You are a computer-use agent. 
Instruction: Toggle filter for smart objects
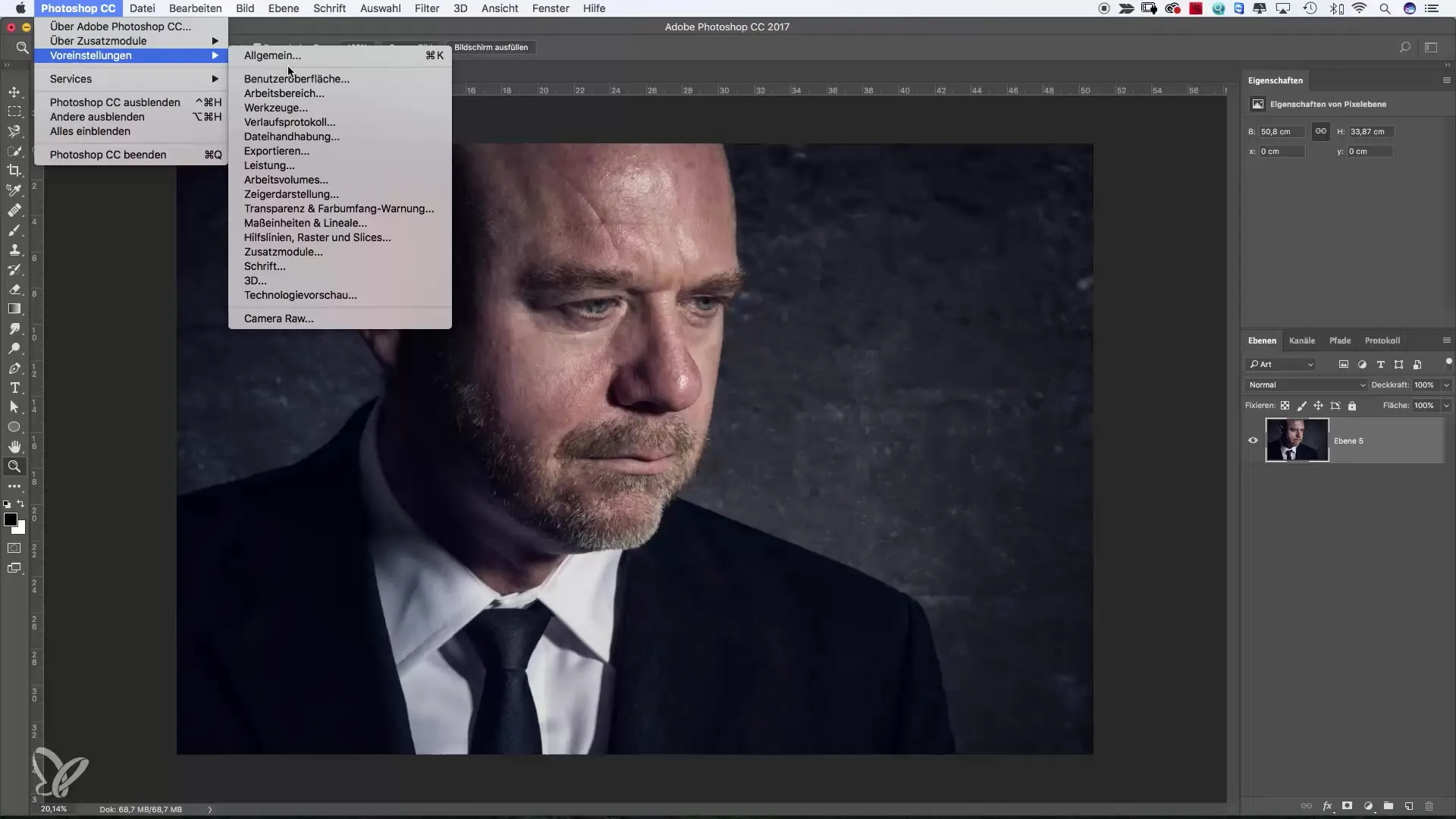(1417, 365)
